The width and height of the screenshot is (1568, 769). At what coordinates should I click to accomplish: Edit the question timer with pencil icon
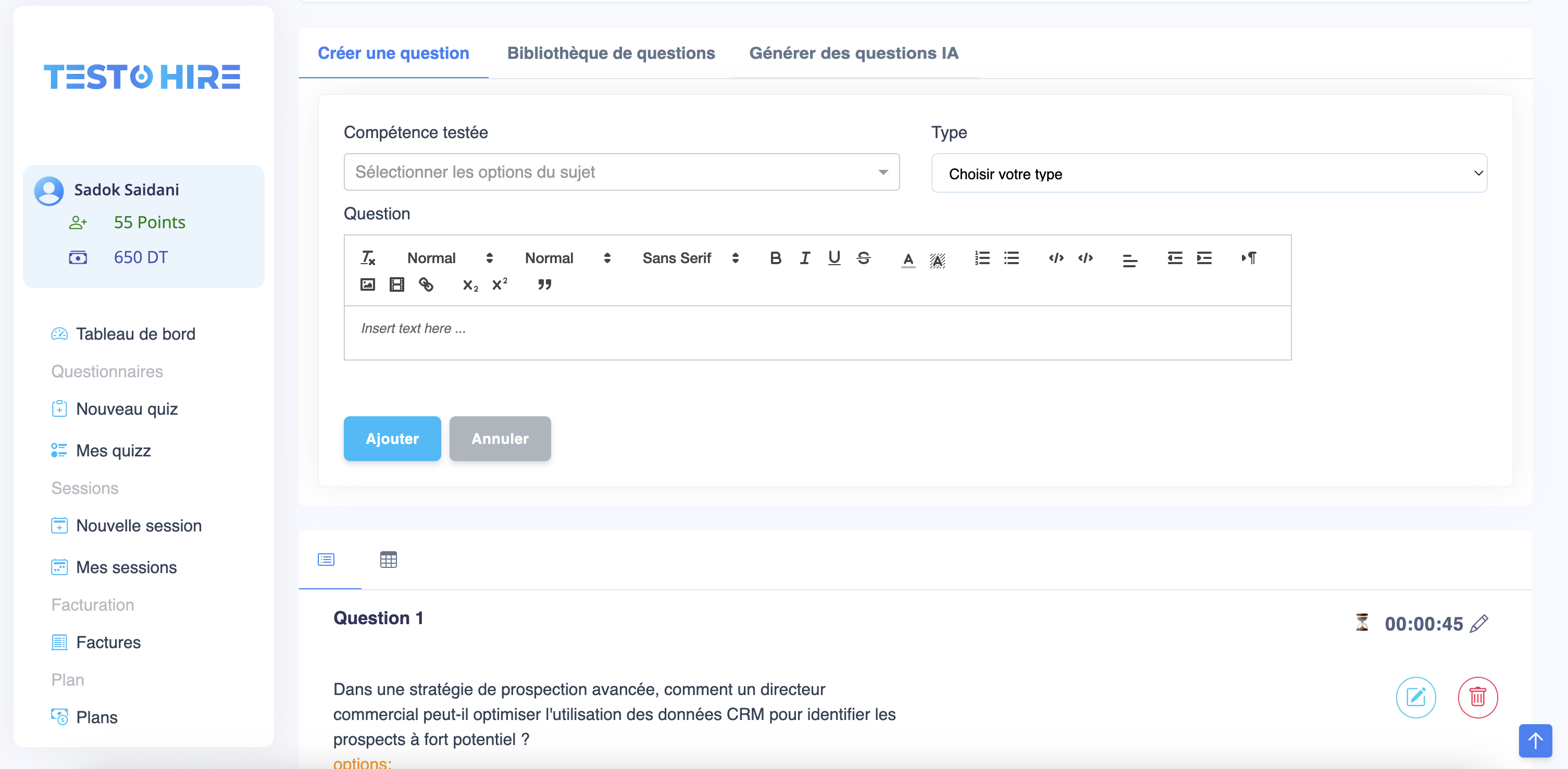(1479, 624)
